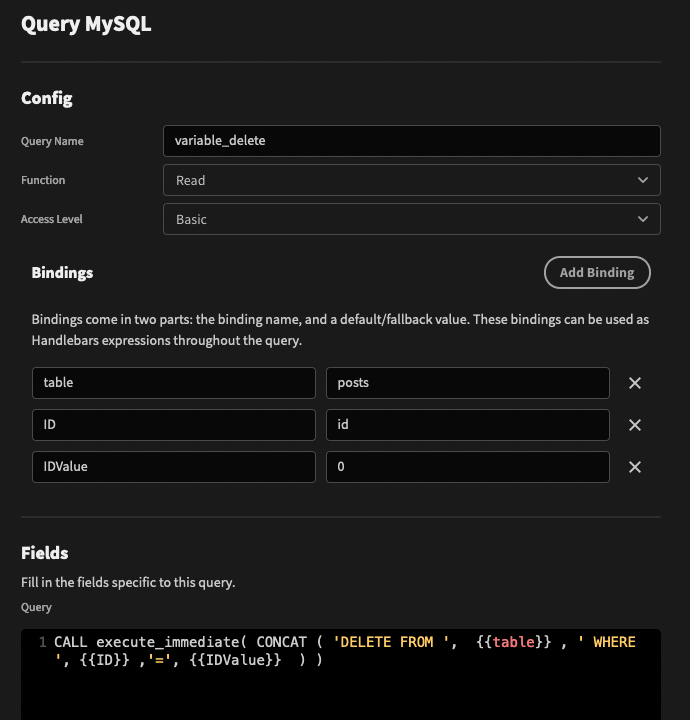Open the Function dropdown set to Read
690x720 pixels.
pyautogui.click(x=412, y=180)
